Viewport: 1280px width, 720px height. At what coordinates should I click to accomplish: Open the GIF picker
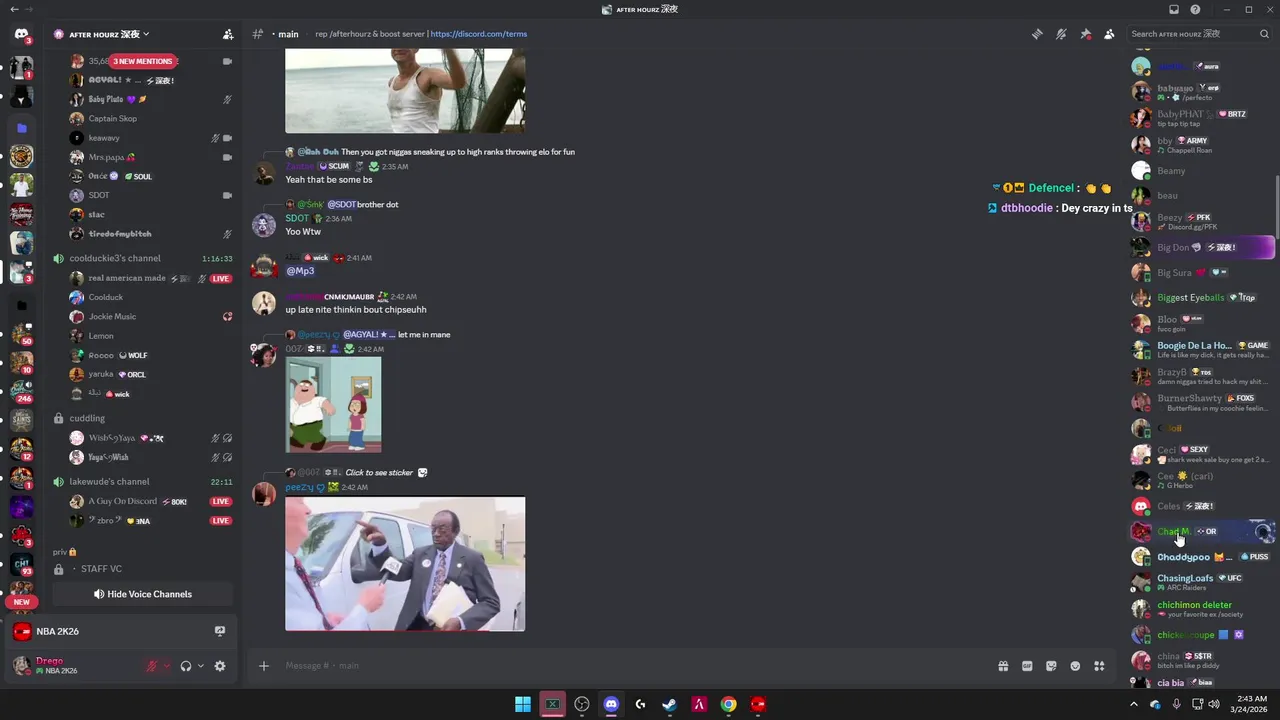point(1027,666)
